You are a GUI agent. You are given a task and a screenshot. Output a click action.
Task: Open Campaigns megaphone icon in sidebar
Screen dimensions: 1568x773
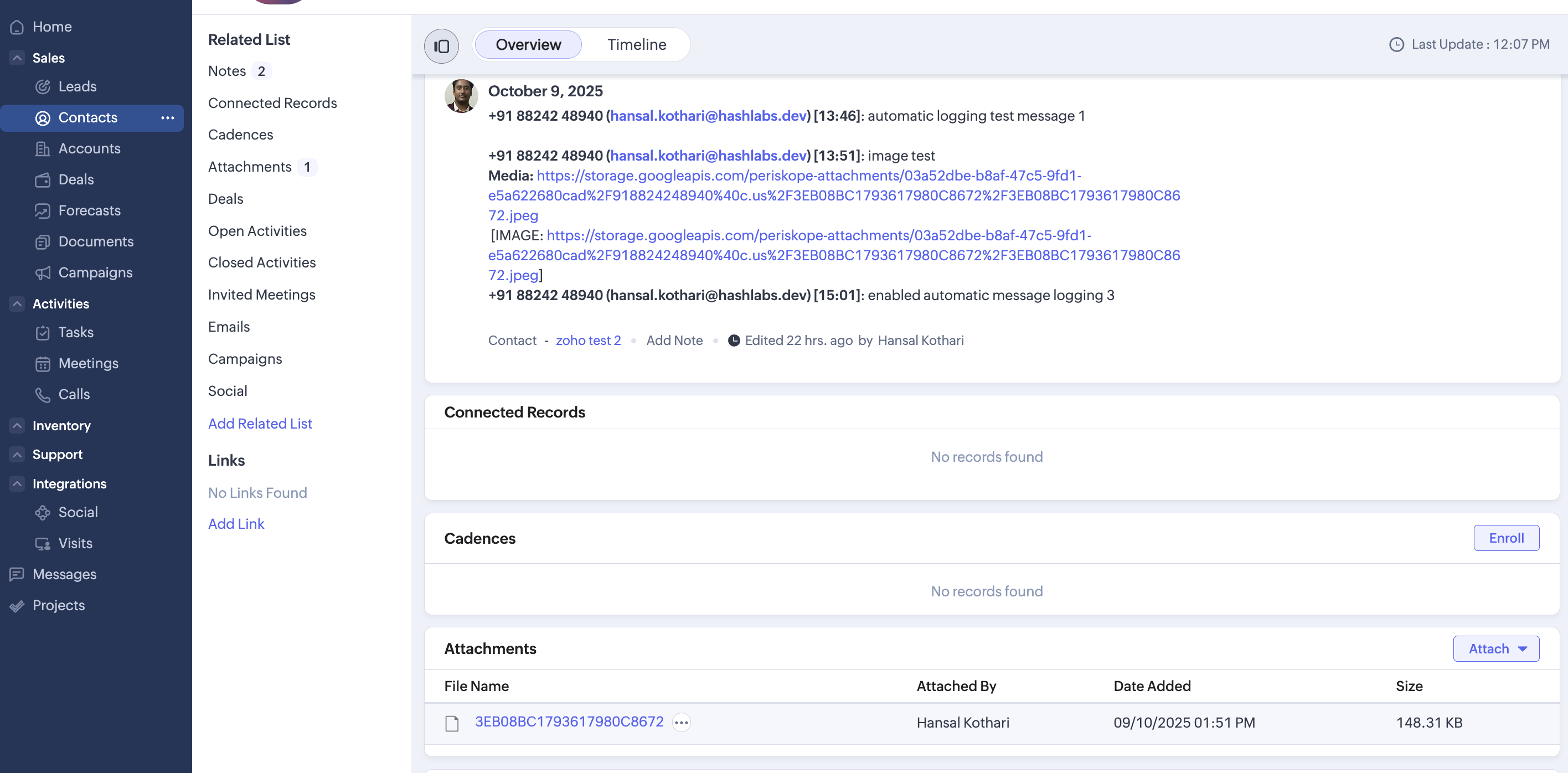(x=43, y=272)
